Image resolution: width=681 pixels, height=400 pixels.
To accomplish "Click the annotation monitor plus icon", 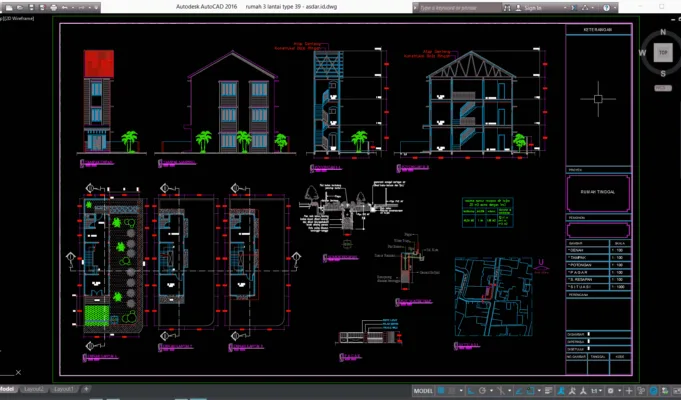I will coord(628,391).
